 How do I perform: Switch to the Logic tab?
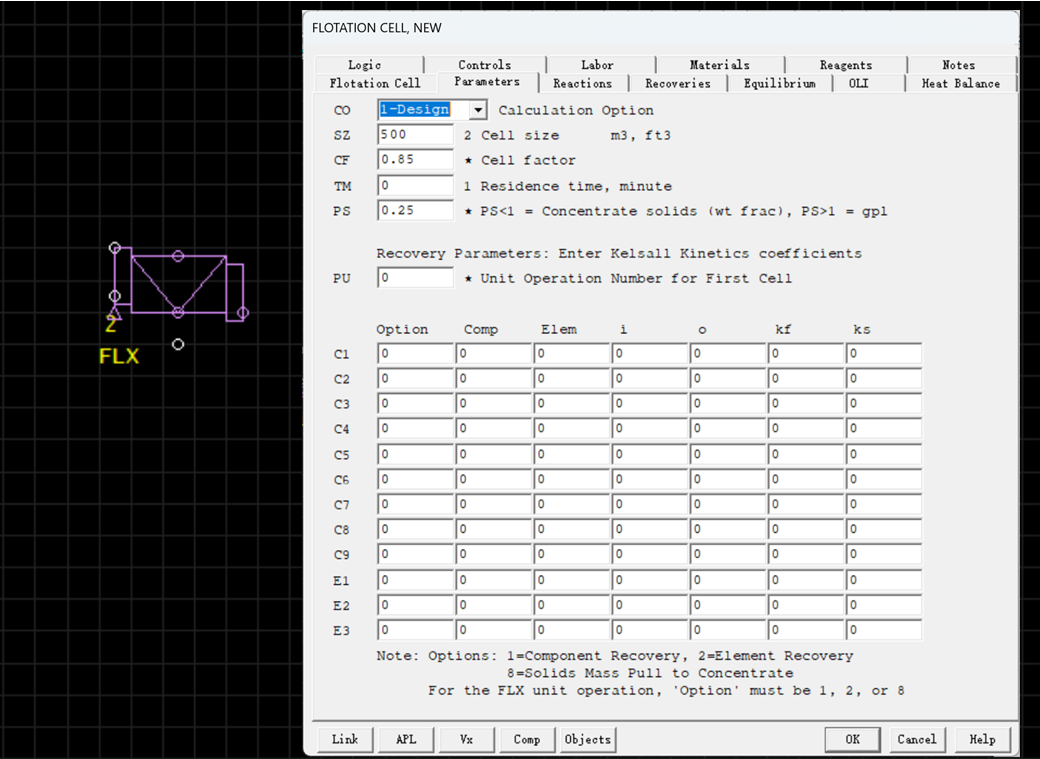[365, 64]
